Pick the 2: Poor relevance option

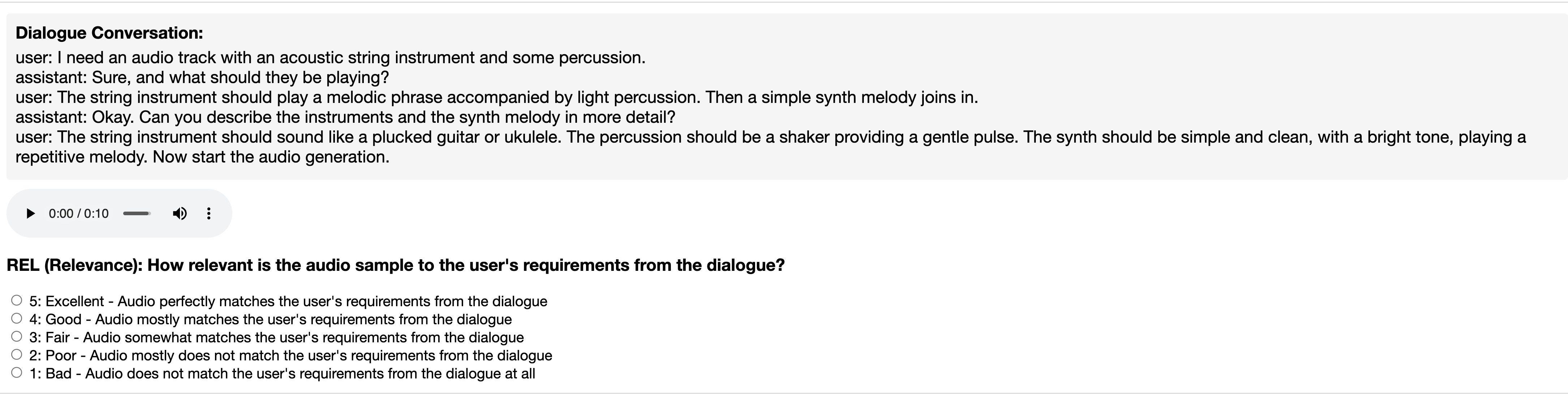(16, 355)
